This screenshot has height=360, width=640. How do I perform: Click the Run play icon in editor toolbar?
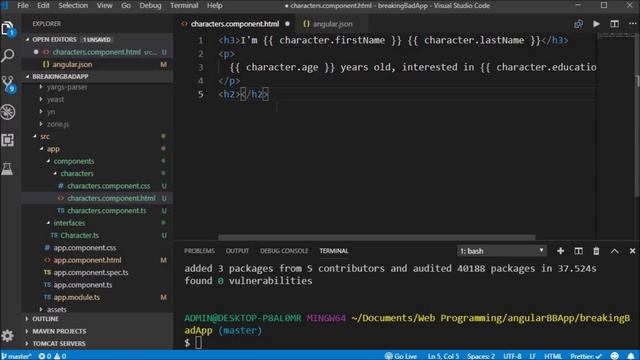[x=596, y=24]
